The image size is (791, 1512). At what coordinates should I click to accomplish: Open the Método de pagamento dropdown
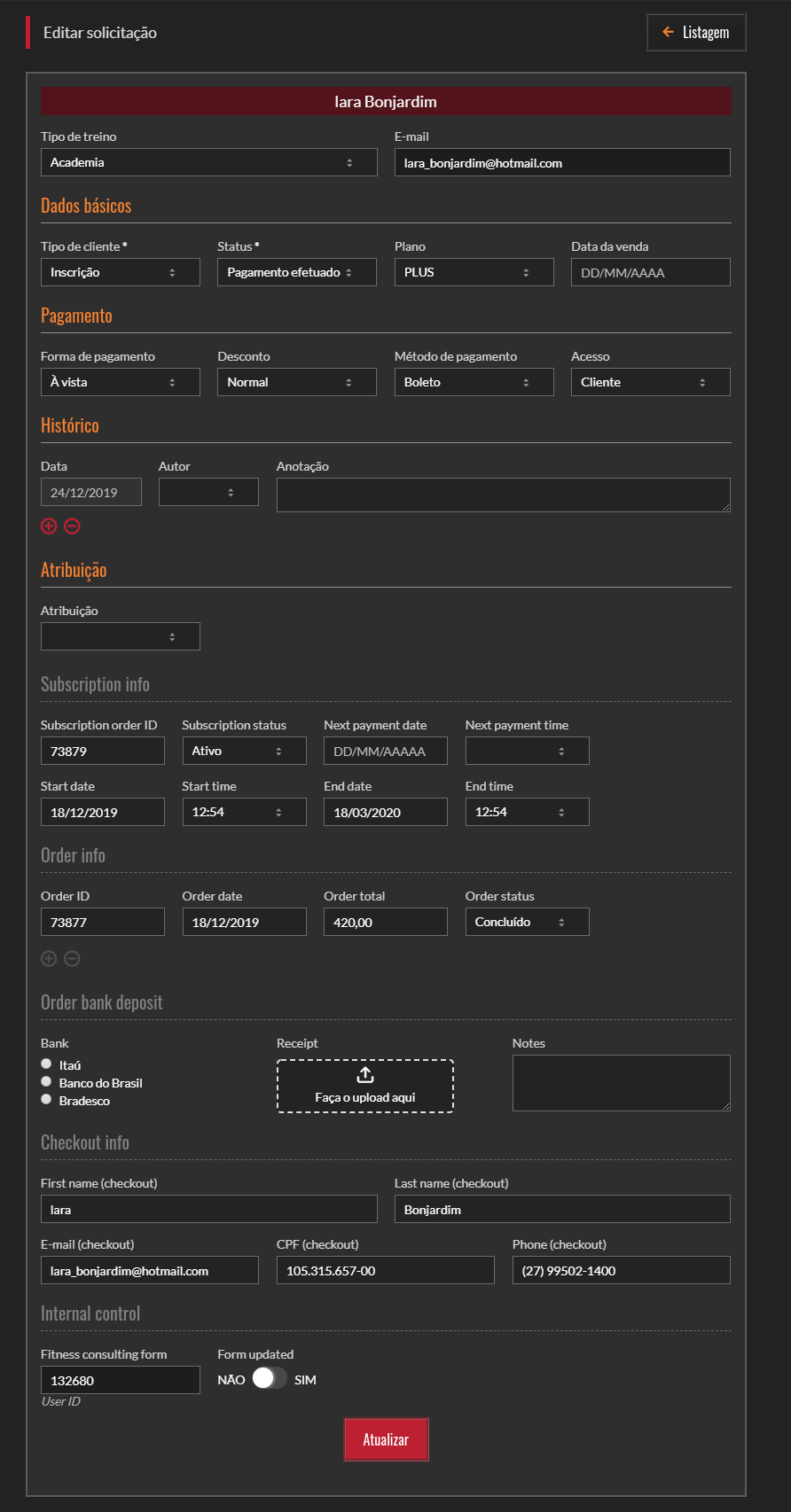(474, 382)
